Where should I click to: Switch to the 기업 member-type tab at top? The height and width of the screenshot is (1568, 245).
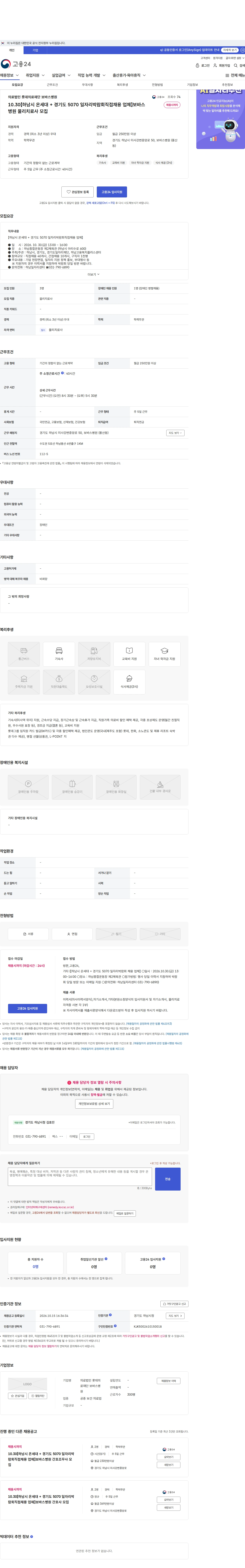click(35, 50)
